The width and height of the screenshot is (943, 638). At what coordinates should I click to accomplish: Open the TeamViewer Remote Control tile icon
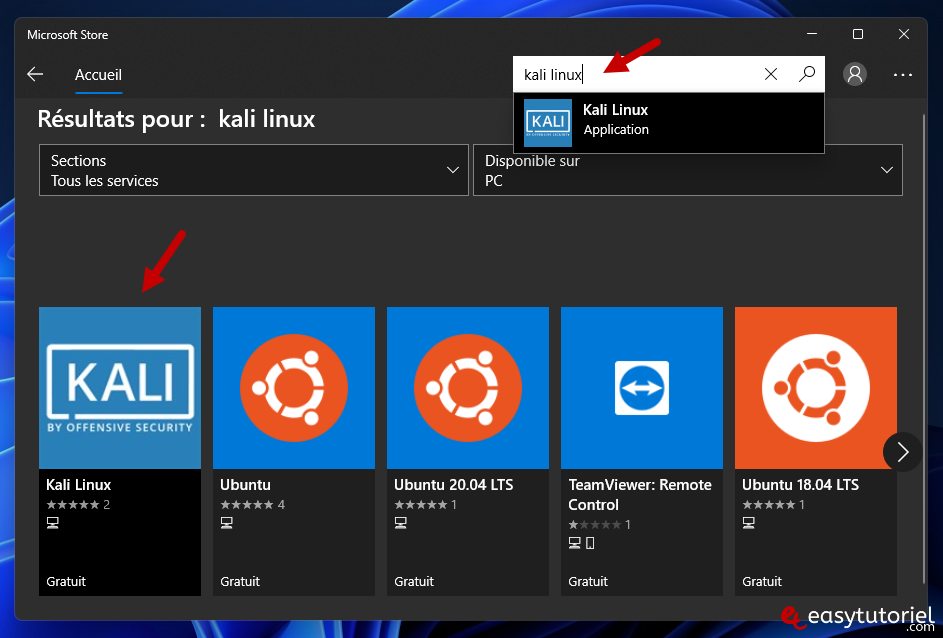[x=642, y=388]
